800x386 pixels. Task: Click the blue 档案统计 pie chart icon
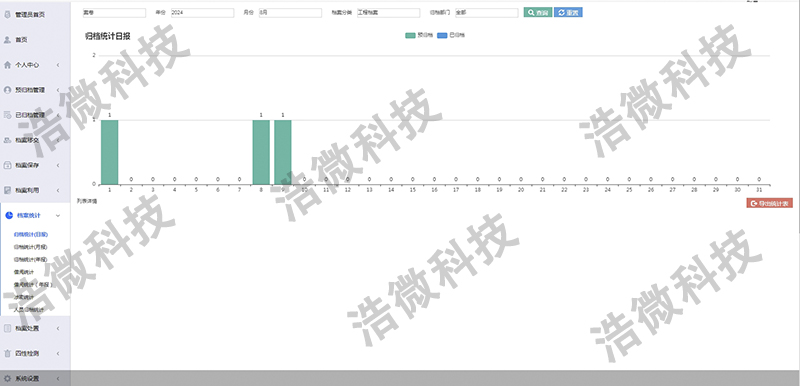[9, 215]
